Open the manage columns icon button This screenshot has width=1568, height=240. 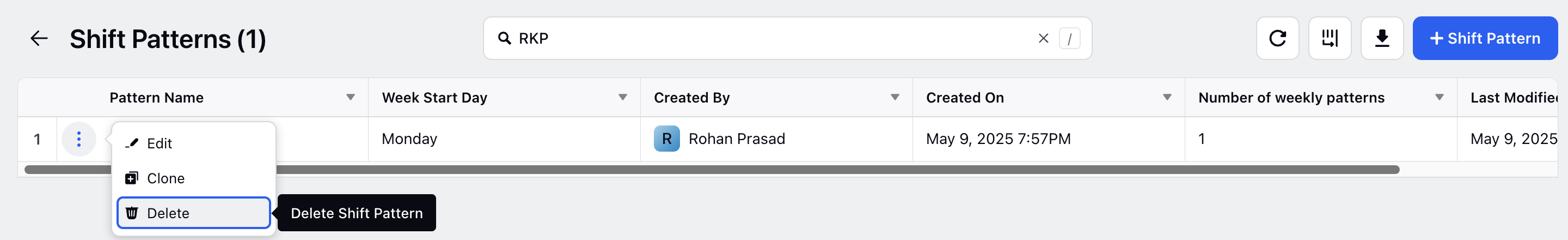(1330, 38)
